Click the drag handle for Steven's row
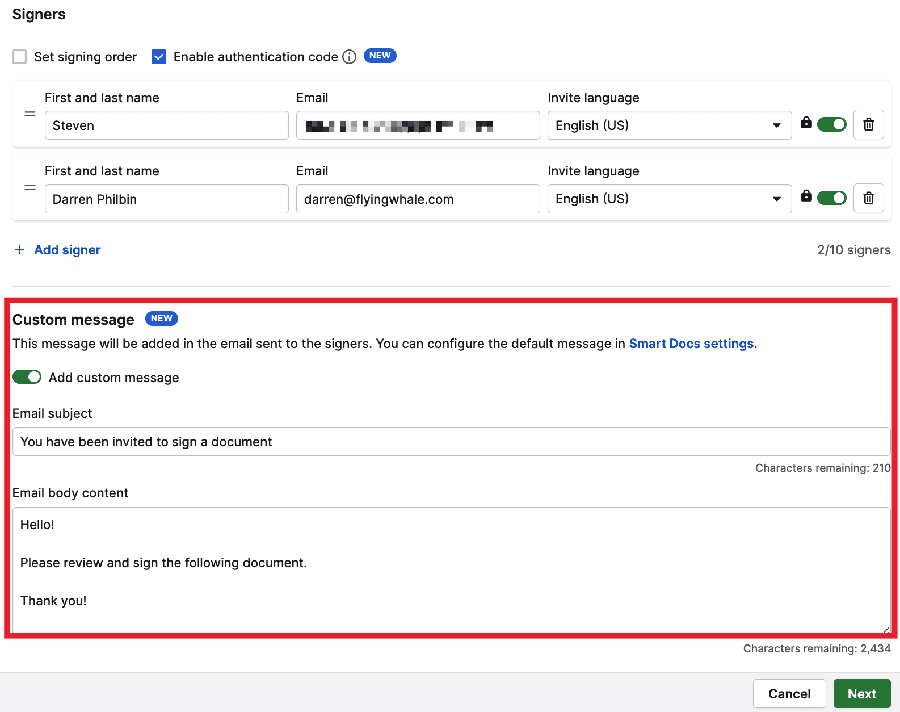This screenshot has width=900, height=712. [29, 113]
